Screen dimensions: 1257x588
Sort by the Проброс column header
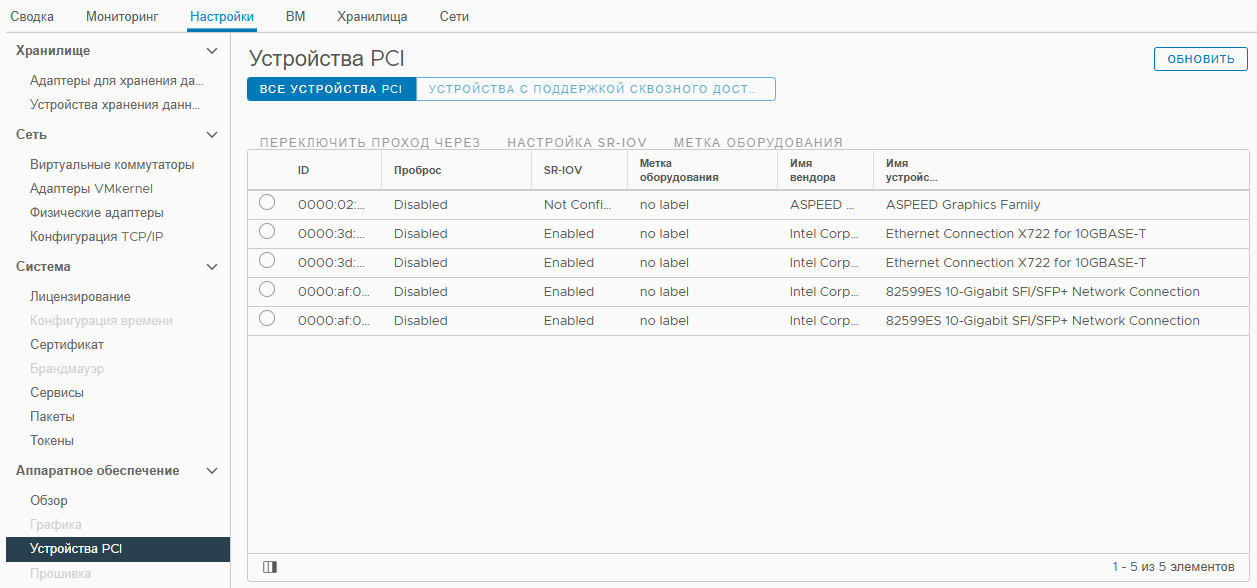(417, 170)
